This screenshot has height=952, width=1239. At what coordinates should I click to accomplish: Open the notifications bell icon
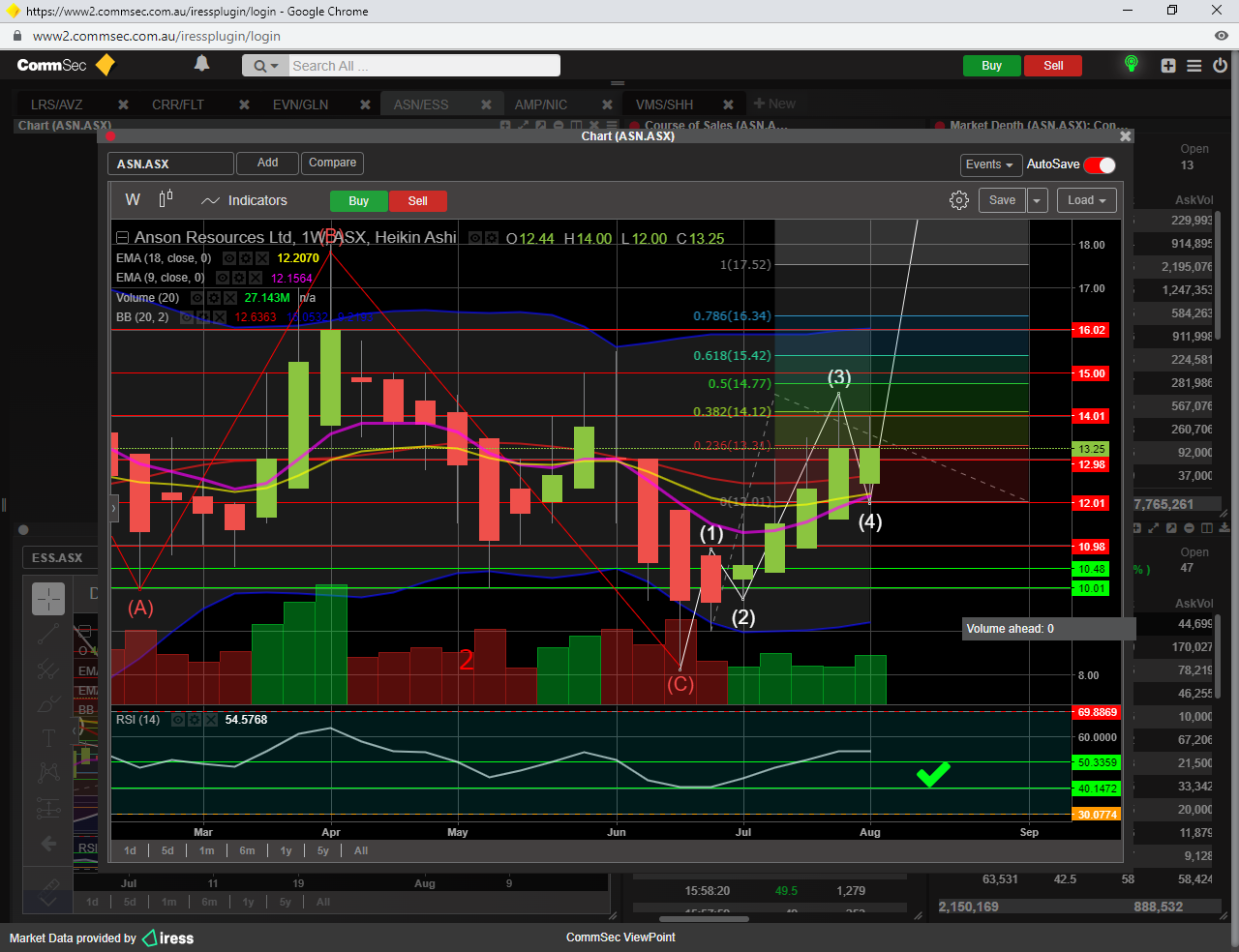(201, 64)
